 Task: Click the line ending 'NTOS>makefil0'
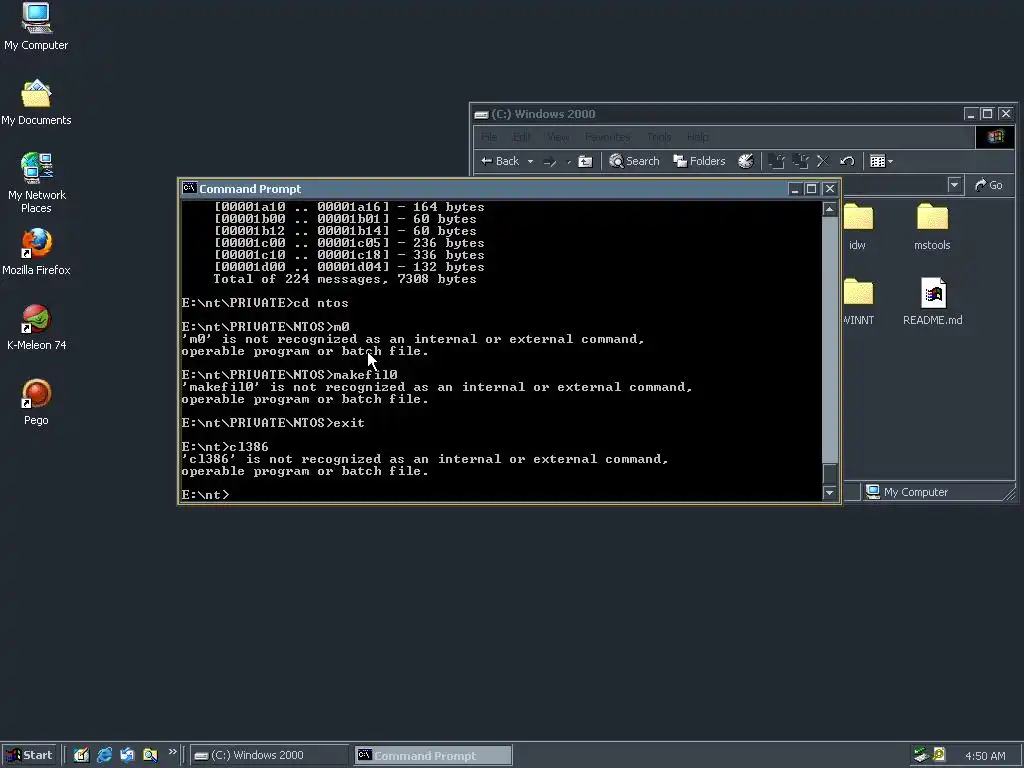289,375
